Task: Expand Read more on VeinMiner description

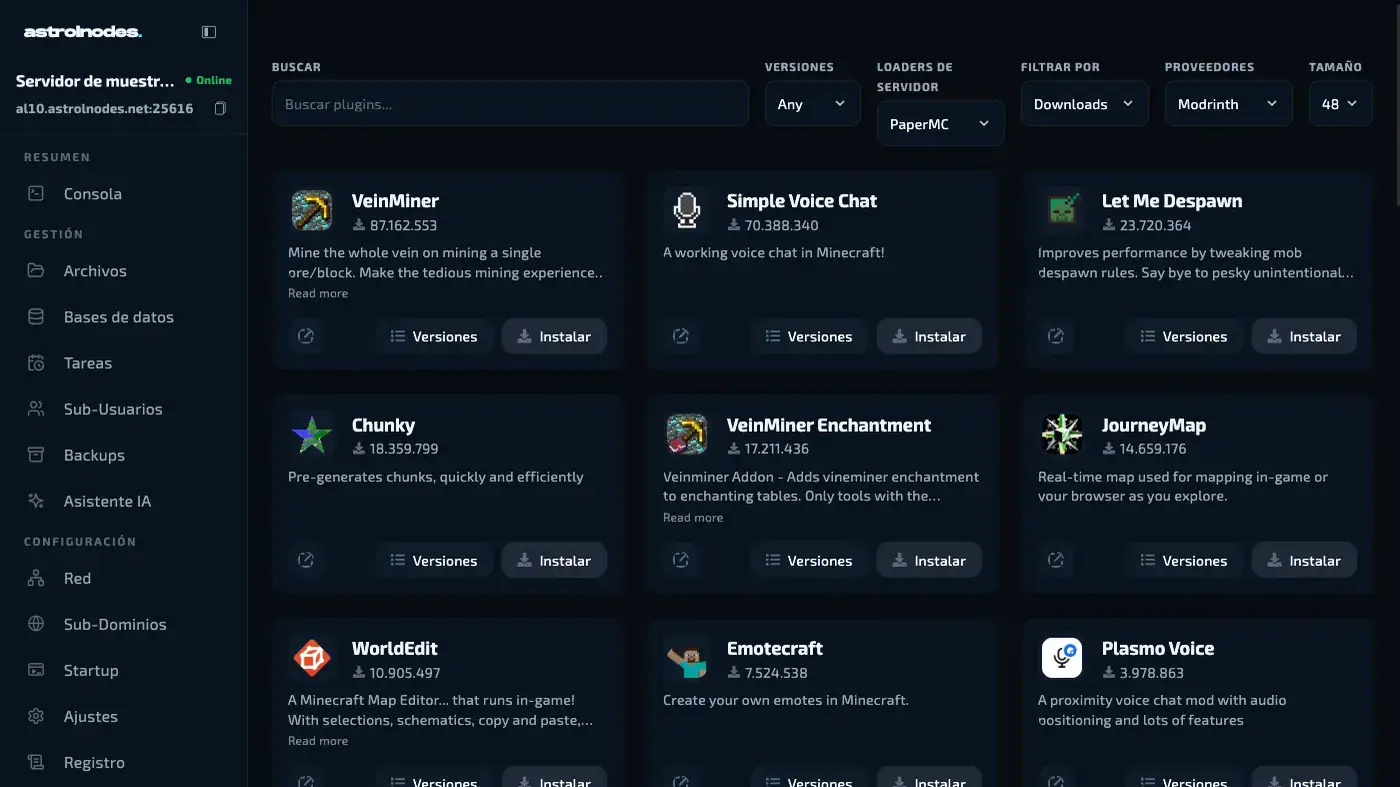Action: [x=318, y=293]
